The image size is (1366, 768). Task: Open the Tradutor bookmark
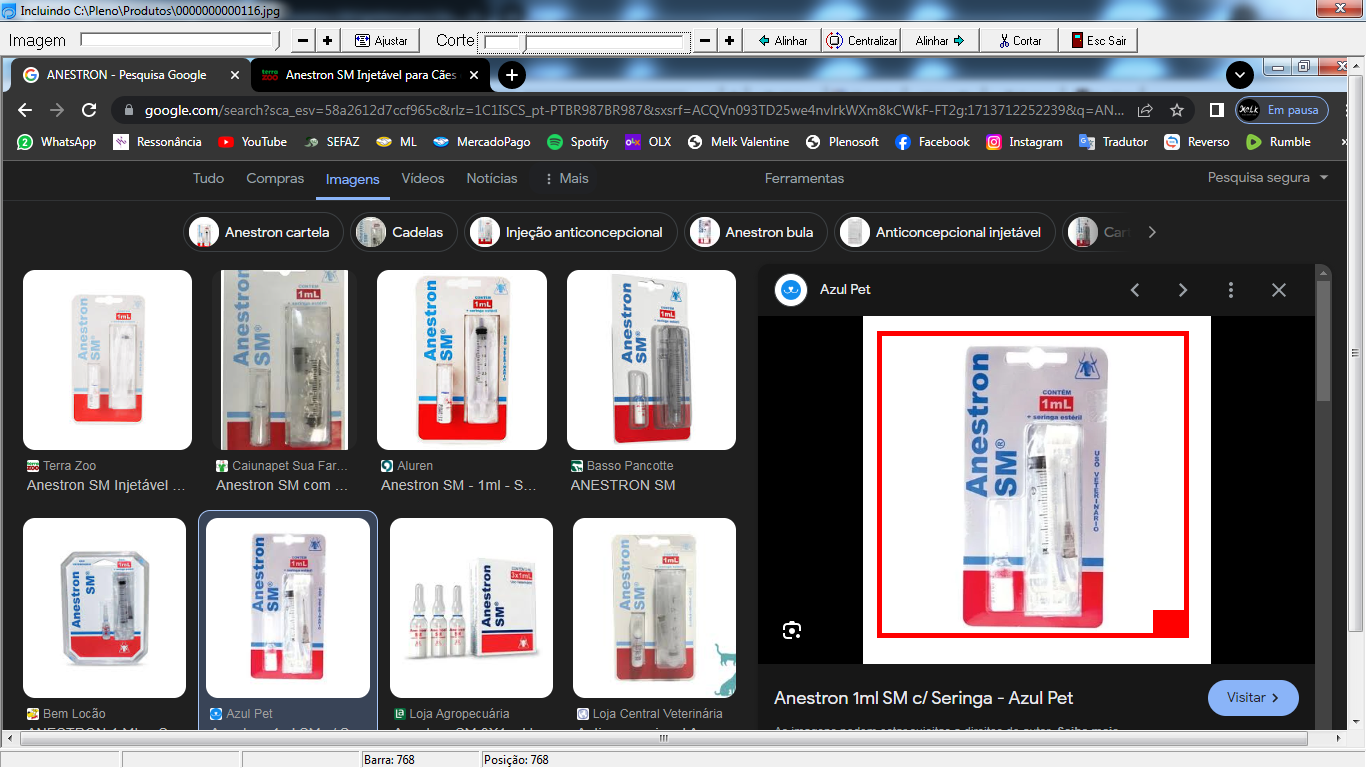click(1114, 142)
